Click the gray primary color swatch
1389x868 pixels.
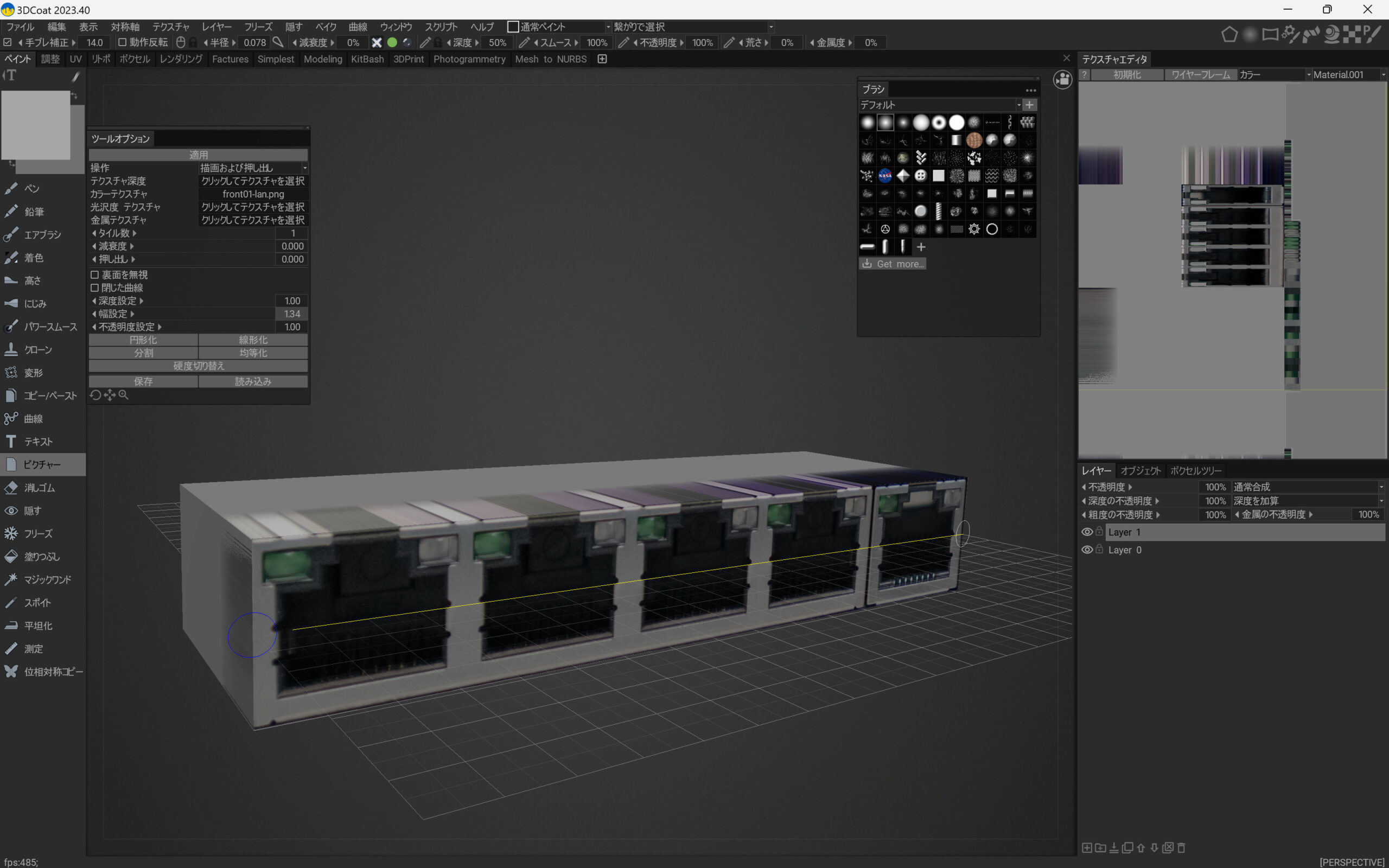pyautogui.click(x=36, y=125)
